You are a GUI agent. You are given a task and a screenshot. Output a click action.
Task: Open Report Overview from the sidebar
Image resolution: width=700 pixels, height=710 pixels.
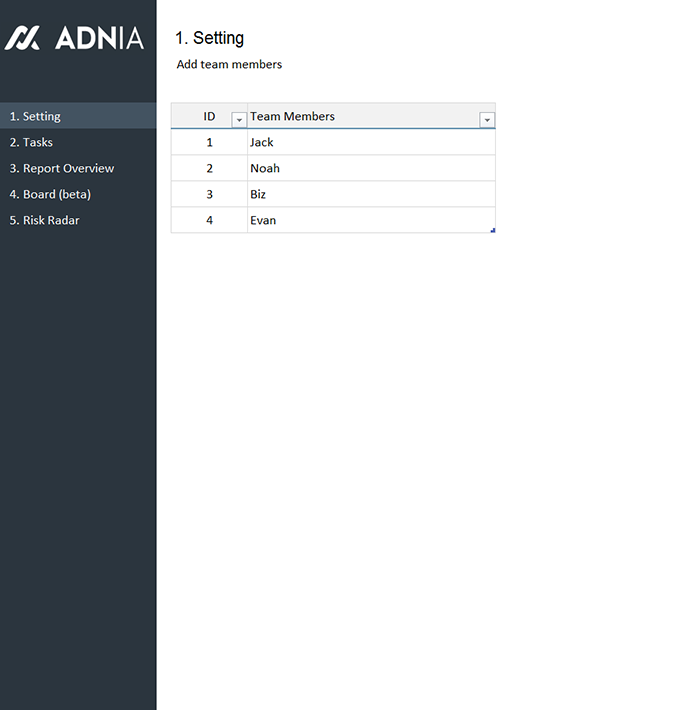(62, 168)
